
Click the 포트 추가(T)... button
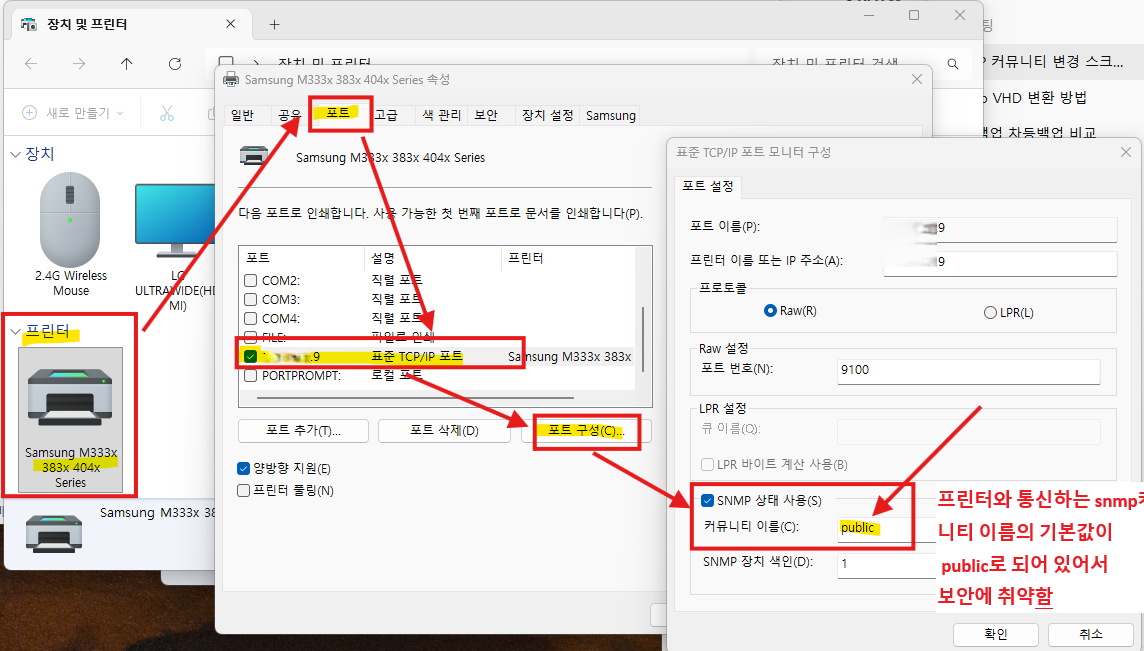point(304,431)
